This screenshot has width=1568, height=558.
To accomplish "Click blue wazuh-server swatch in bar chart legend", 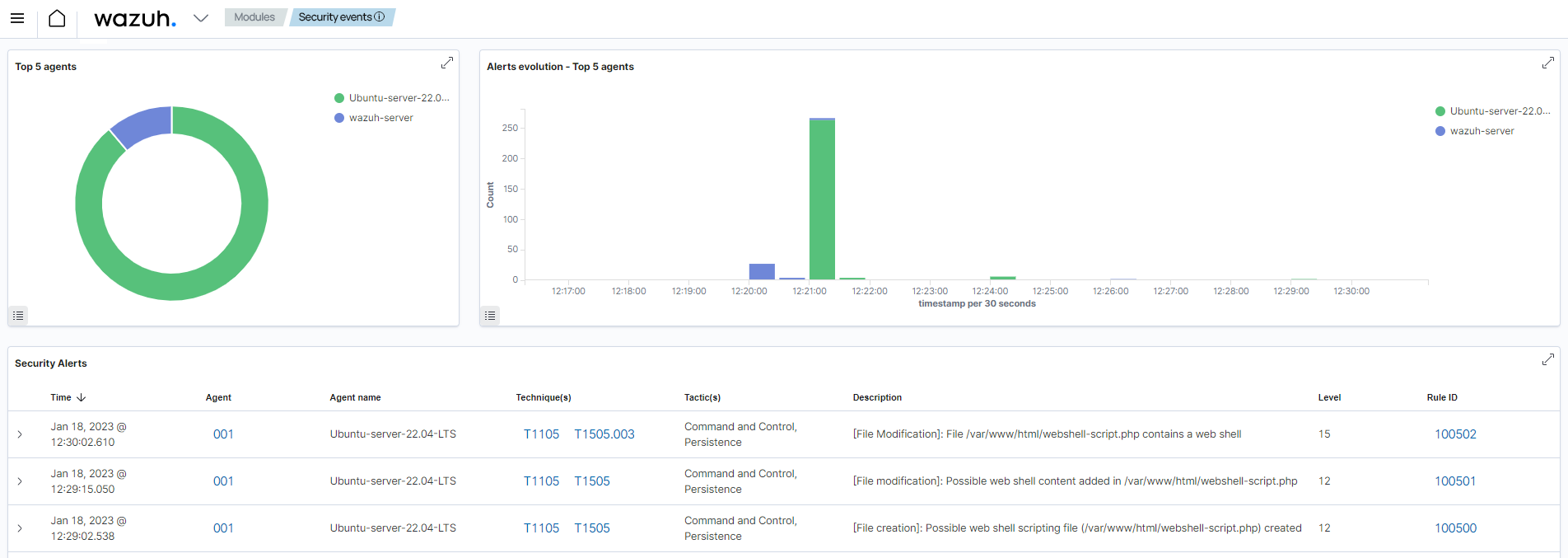I will click(1440, 131).
